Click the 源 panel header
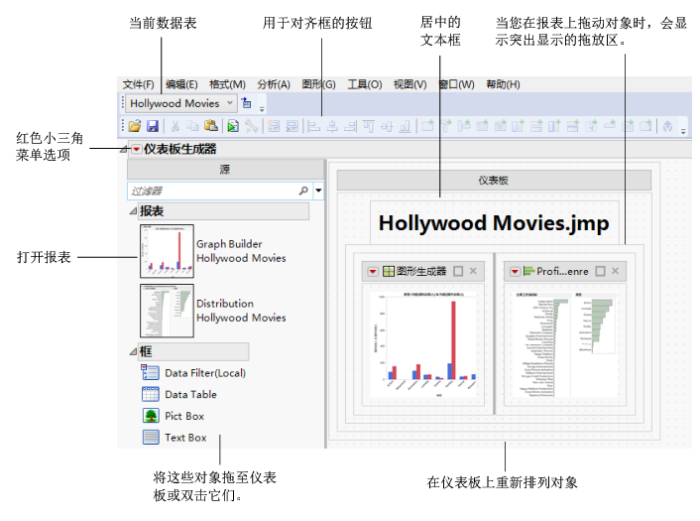 (225, 170)
